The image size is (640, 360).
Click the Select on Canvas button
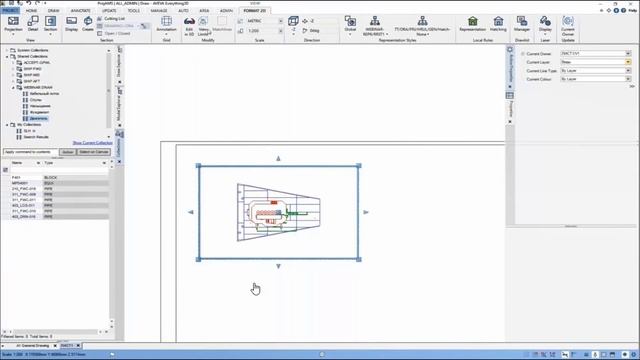(93, 152)
